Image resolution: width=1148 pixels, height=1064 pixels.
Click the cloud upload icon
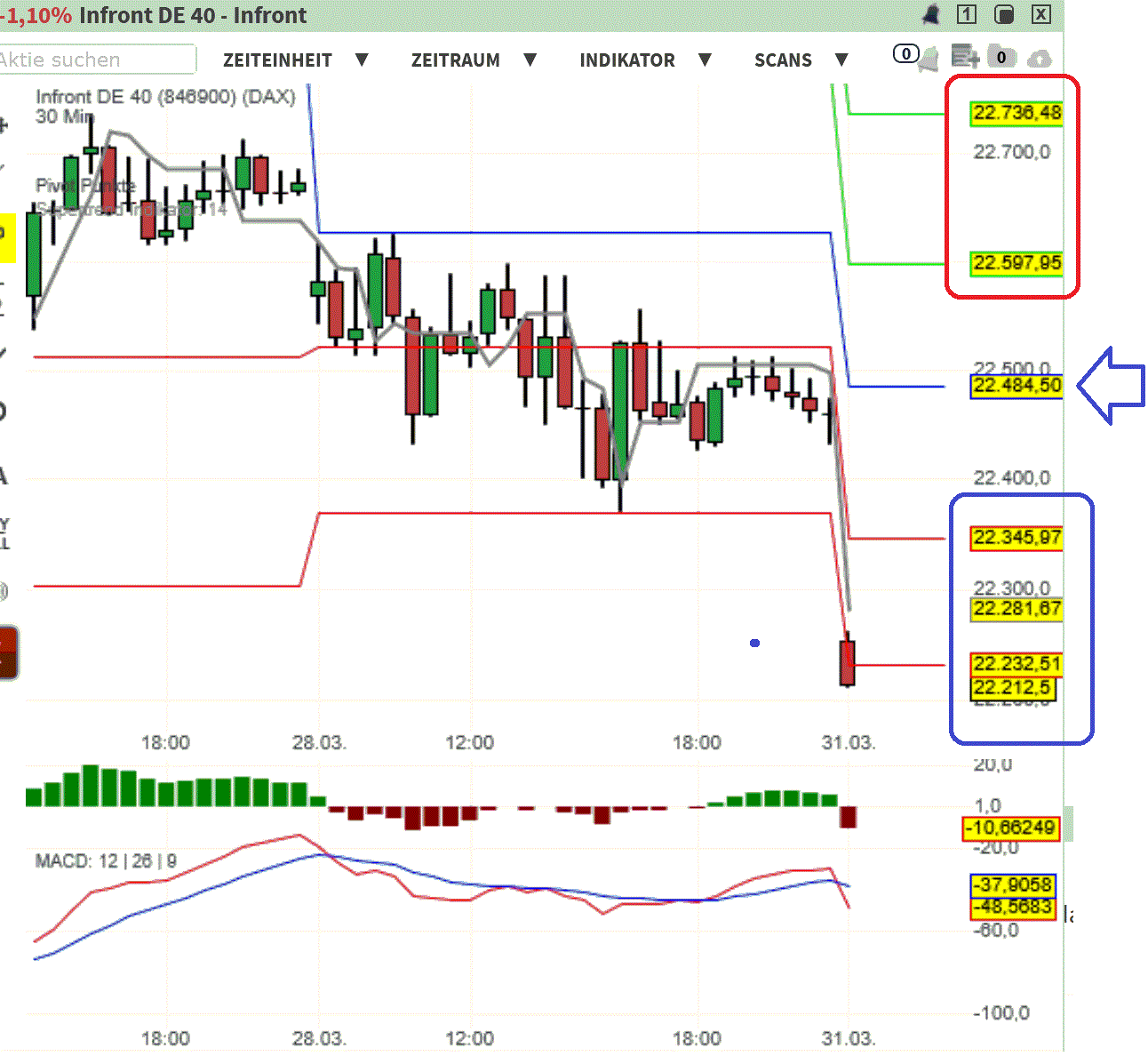pyautogui.click(x=1039, y=58)
